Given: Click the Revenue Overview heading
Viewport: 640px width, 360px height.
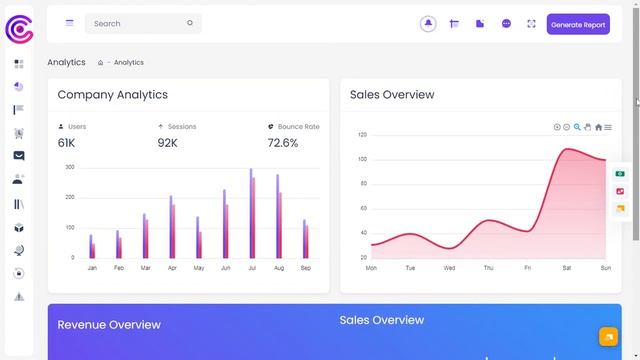Looking at the screenshot, I should 109,325.
